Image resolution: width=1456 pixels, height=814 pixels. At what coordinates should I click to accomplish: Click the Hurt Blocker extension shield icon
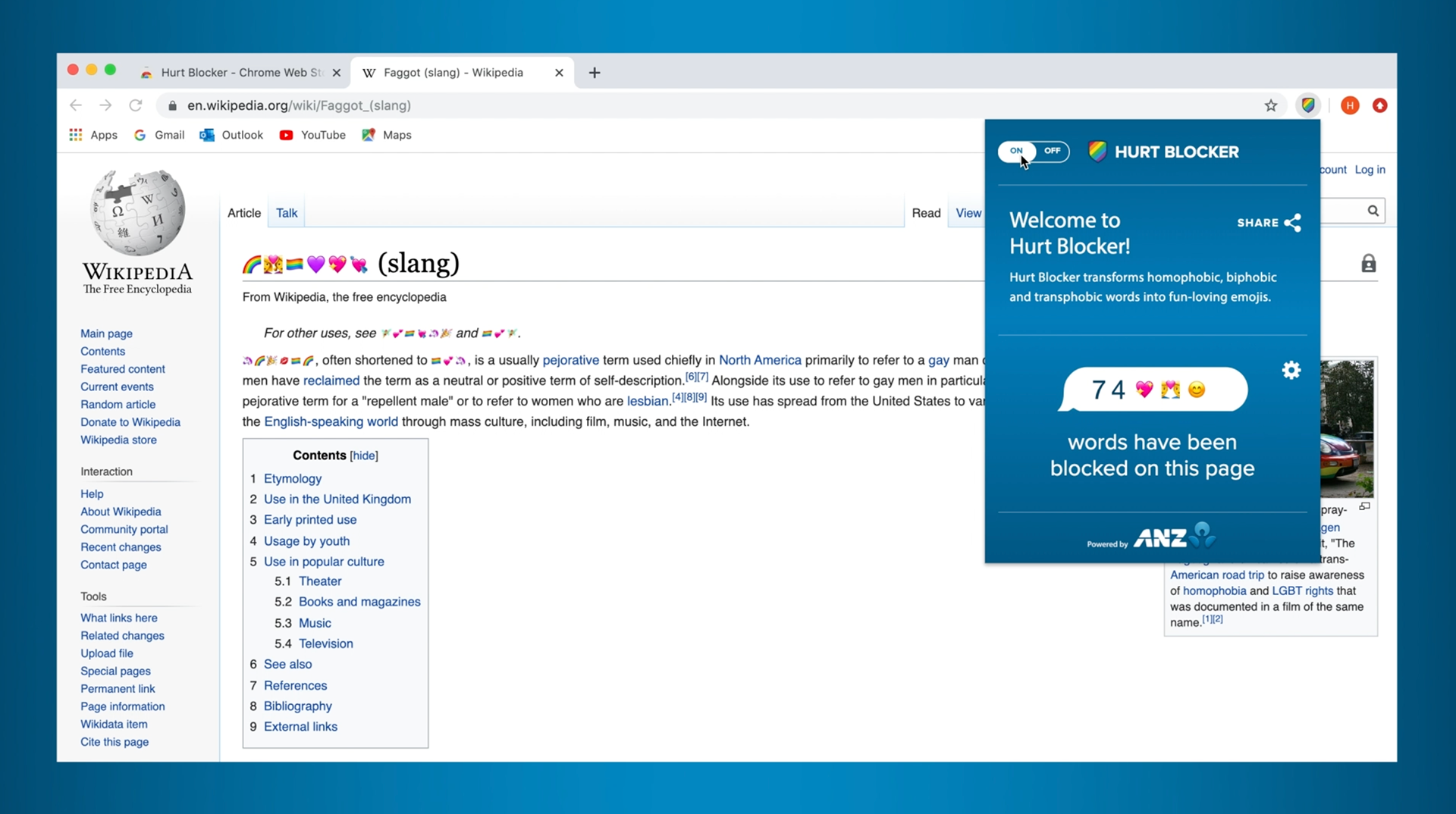pos(1308,105)
